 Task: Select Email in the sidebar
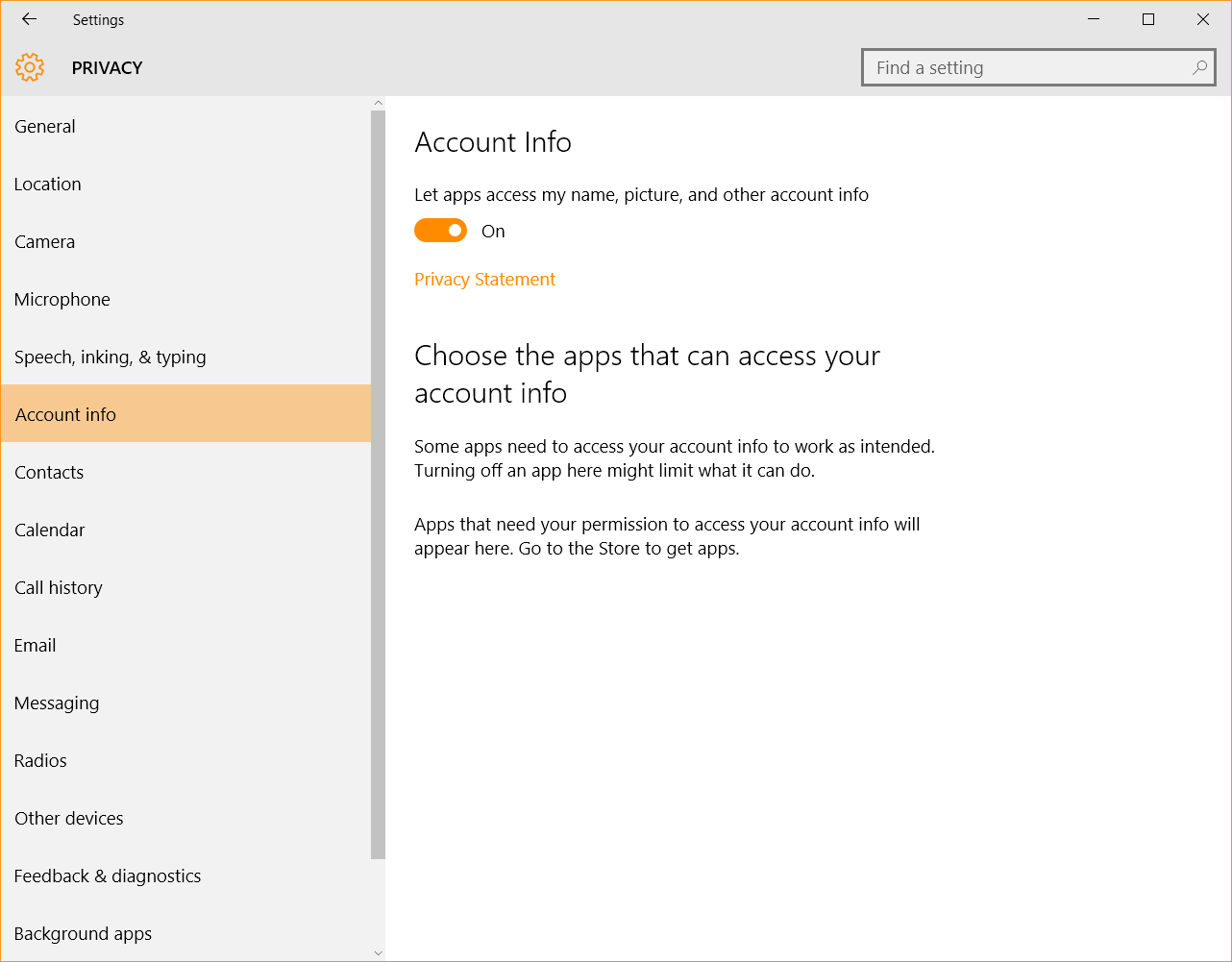click(185, 645)
